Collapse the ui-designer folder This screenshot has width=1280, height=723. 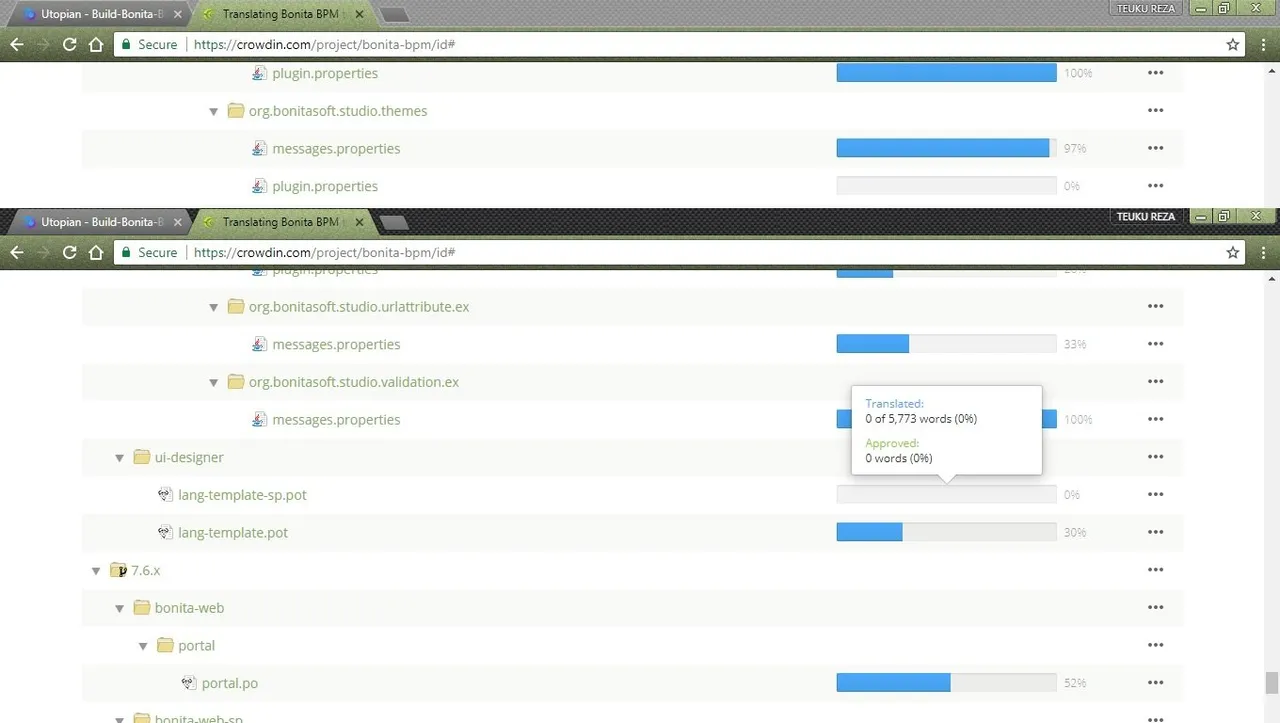click(119, 458)
